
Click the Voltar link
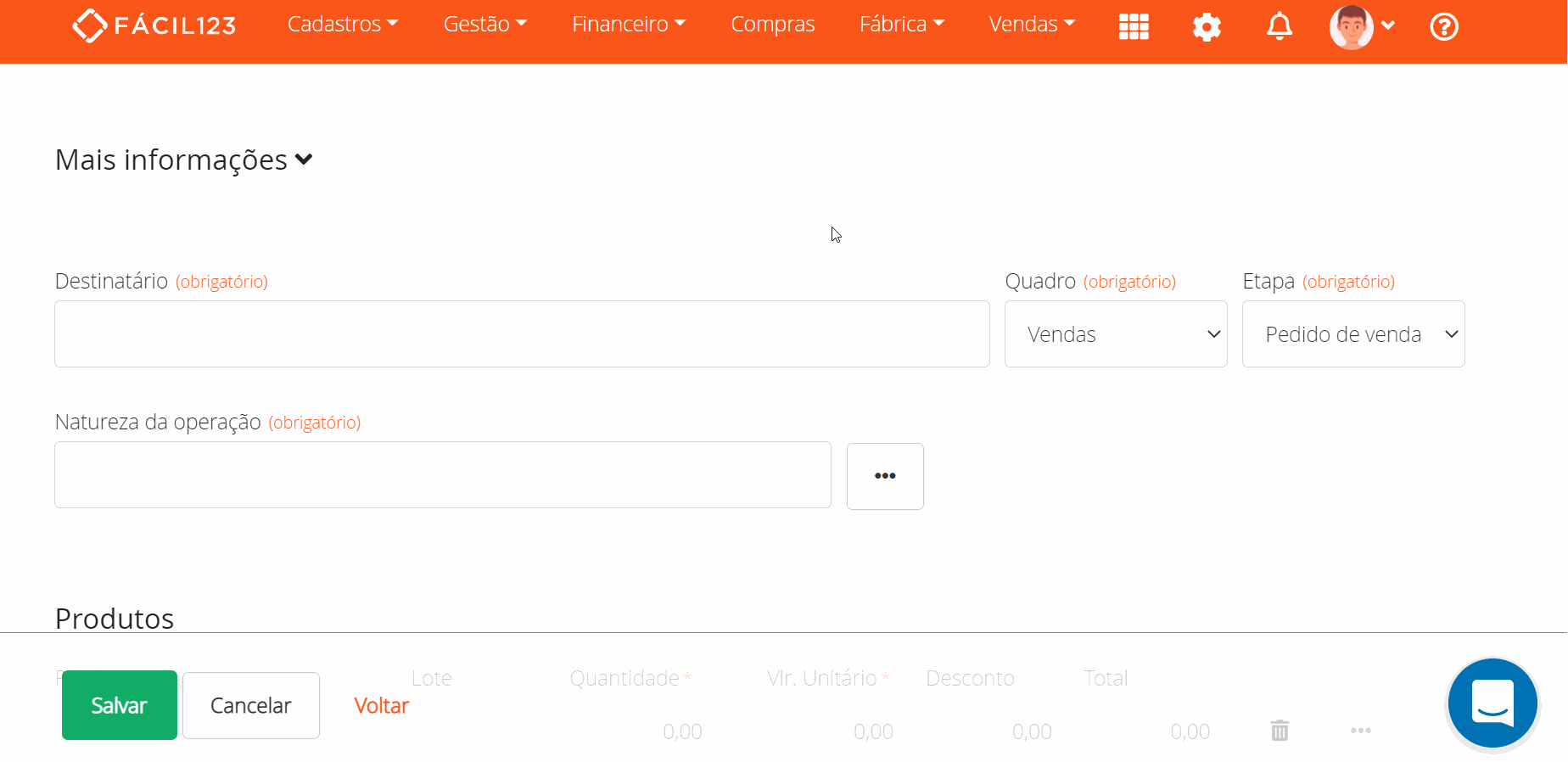[x=381, y=705]
